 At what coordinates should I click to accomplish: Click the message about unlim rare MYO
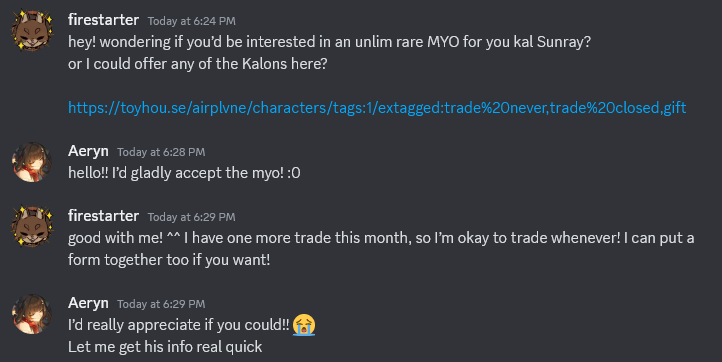329,42
